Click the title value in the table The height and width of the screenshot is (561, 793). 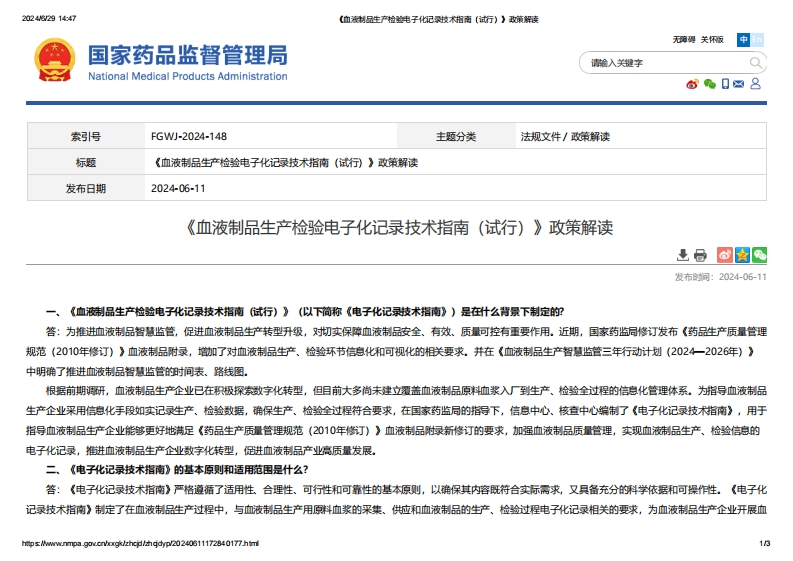tap(285, 163)
